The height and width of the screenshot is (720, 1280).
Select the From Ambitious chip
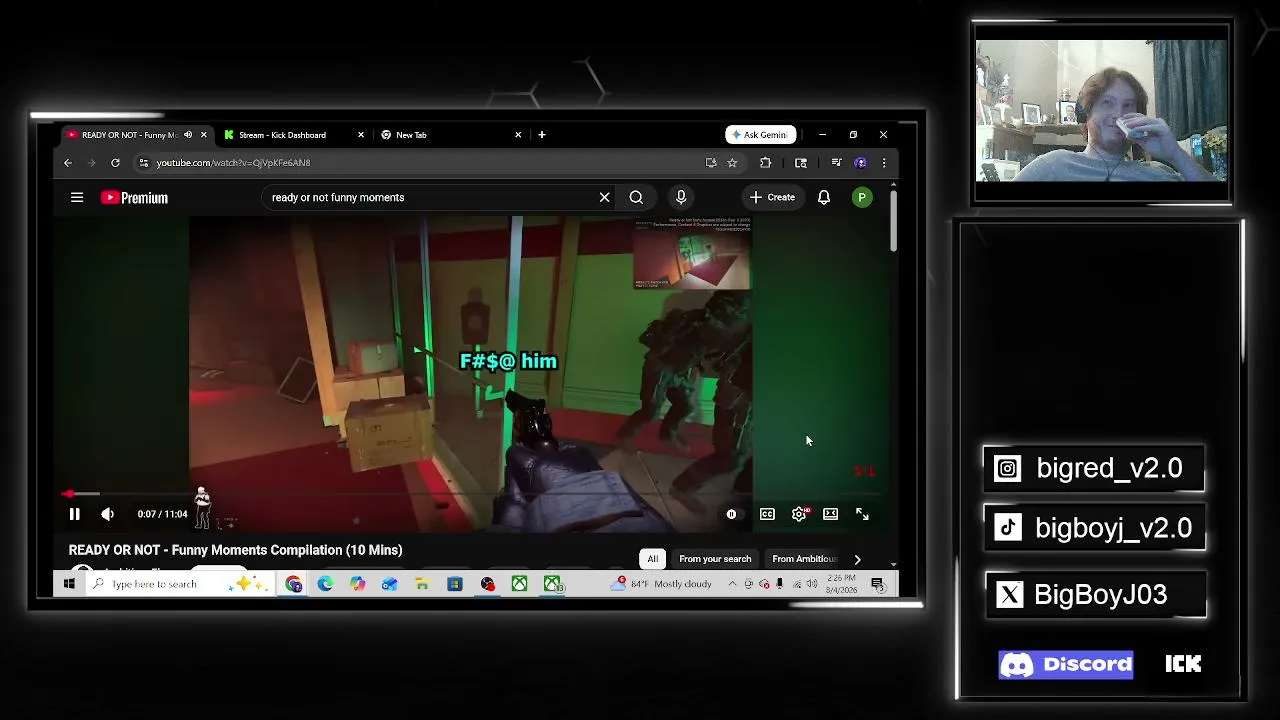click(805, 559)
